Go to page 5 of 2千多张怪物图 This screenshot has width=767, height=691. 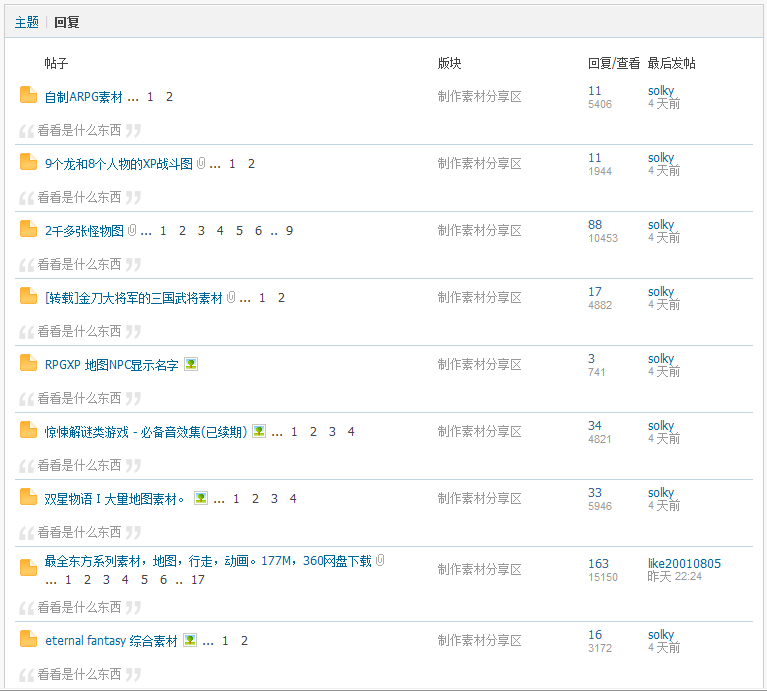(239, 231)
